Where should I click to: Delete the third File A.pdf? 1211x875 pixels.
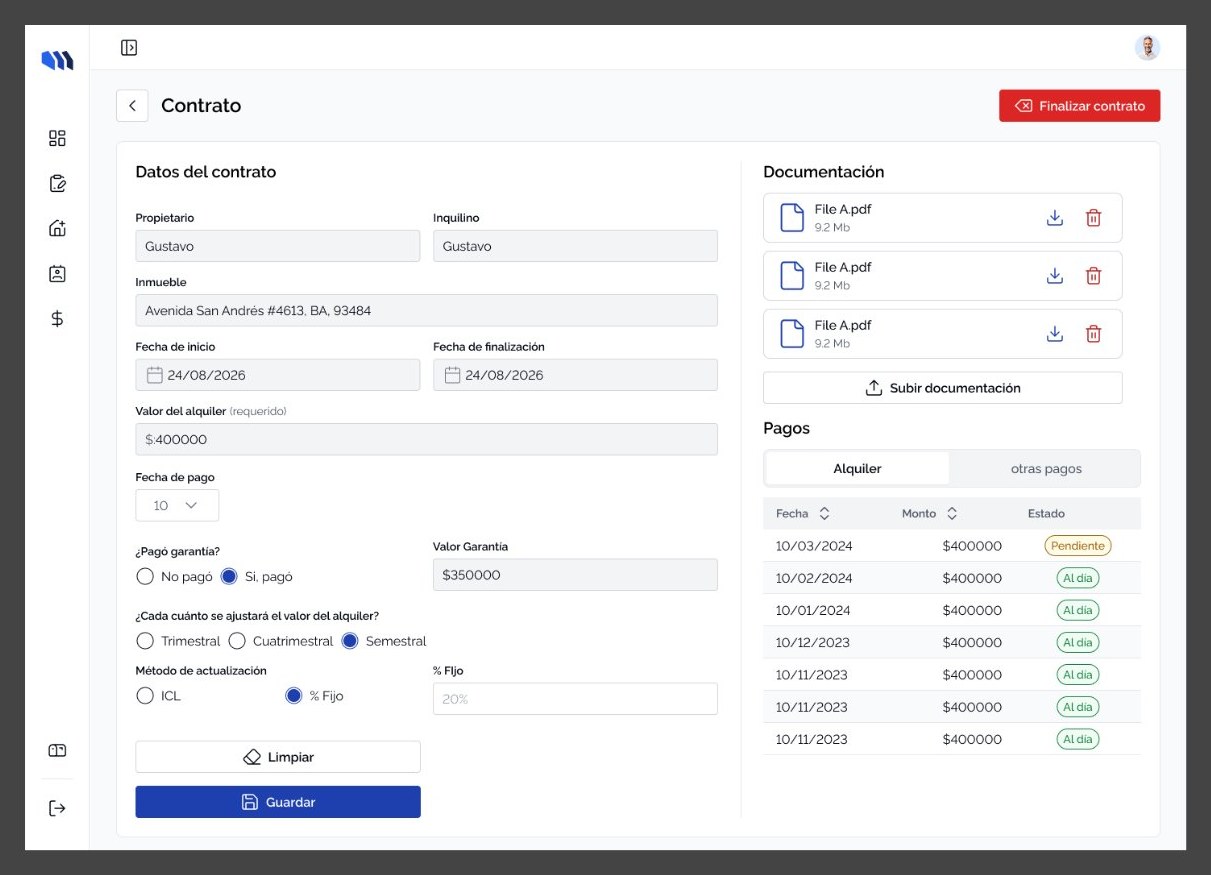click(x=1093, y=334)
